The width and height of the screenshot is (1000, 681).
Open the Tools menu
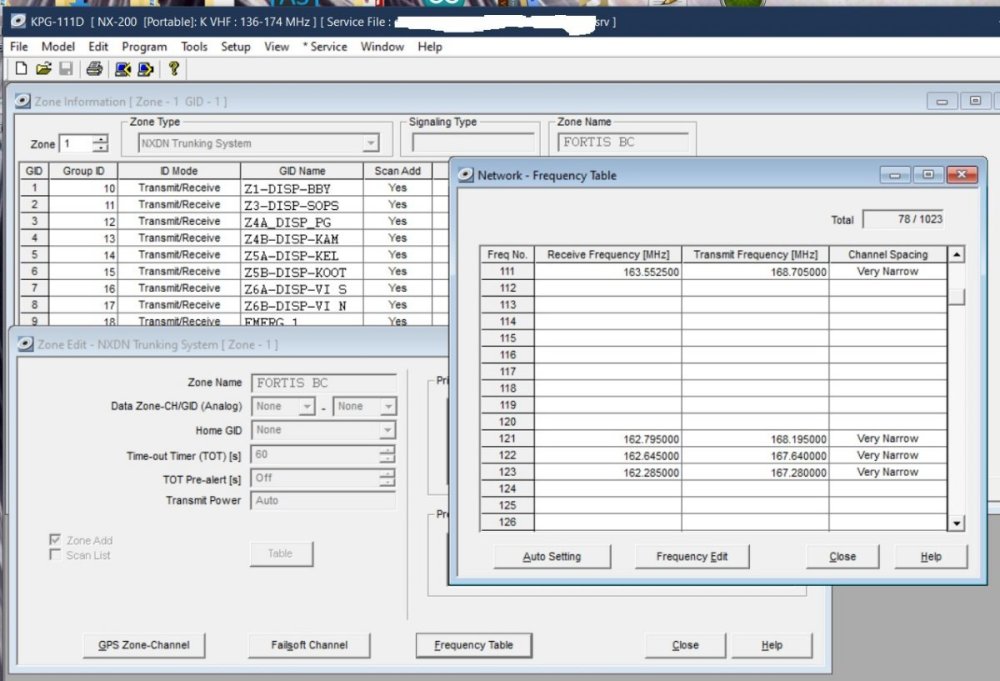pos(194,47)
